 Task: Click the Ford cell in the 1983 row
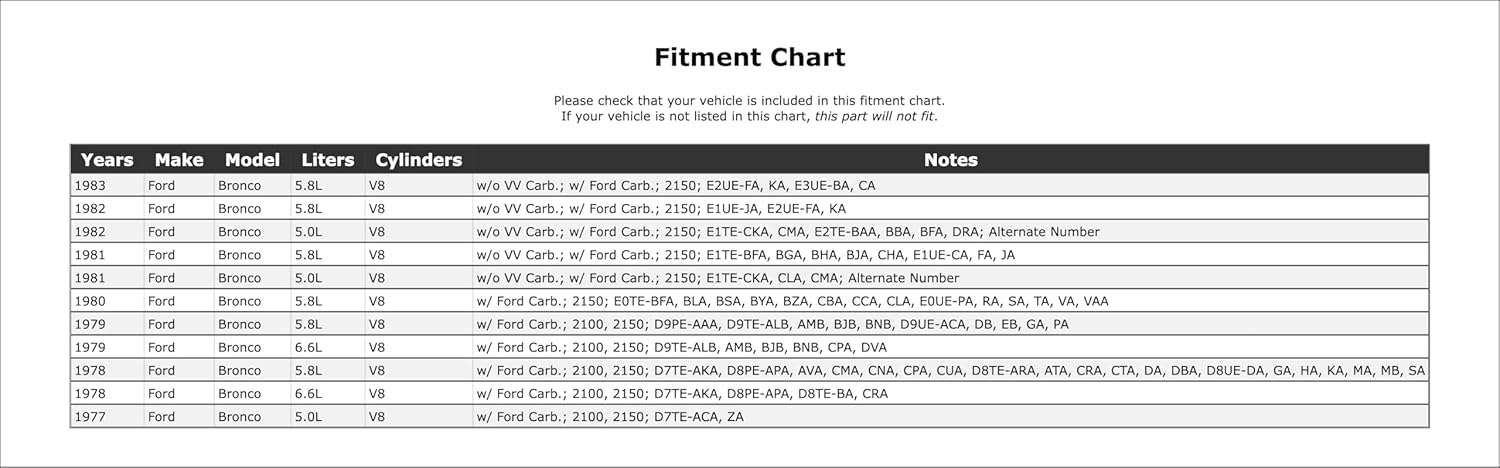point(161,186)
